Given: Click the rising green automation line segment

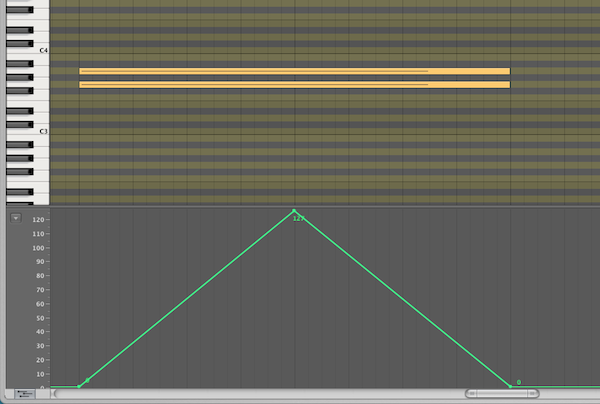Looking at the screenshot, I should pyautogui.click(x=190, y=296).
